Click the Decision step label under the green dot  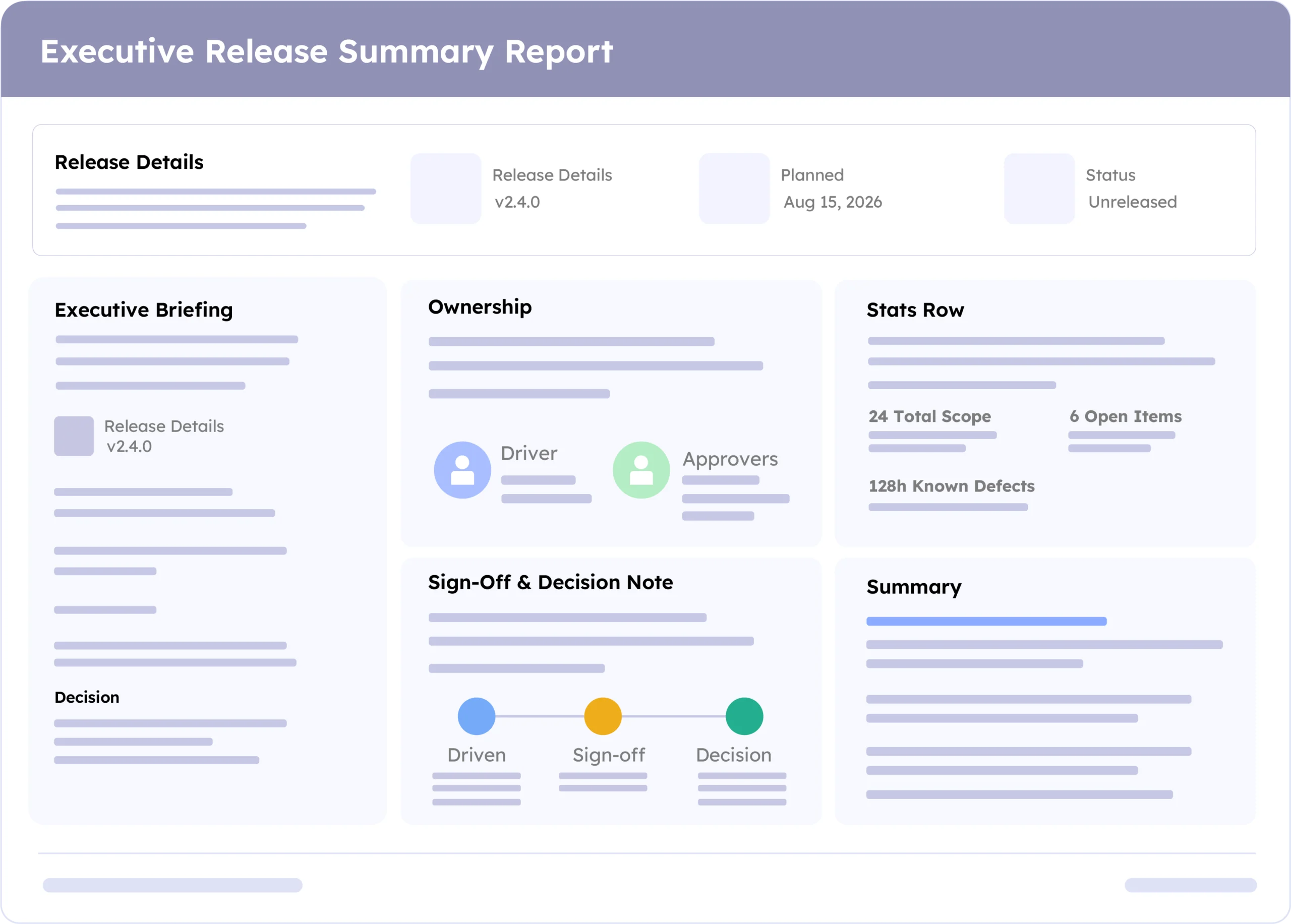tap(734, 755)
